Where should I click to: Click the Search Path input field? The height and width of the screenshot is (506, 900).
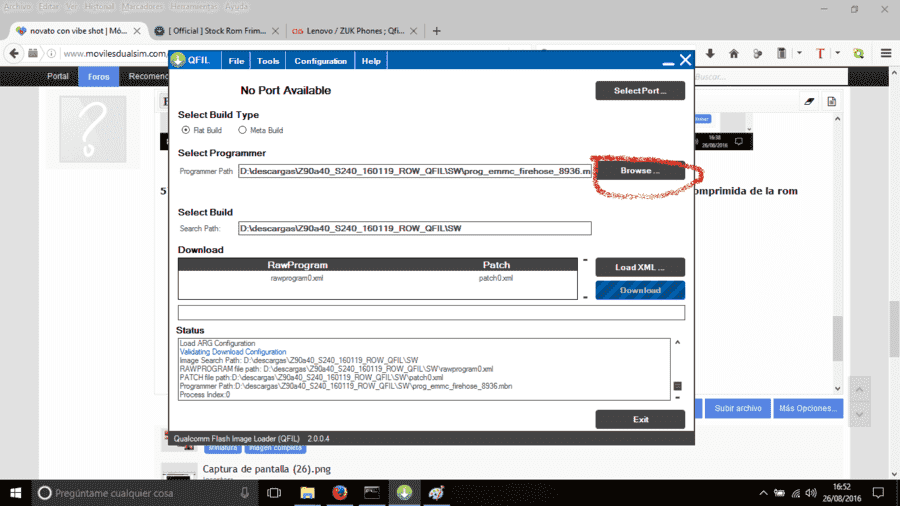click(414, 228)
